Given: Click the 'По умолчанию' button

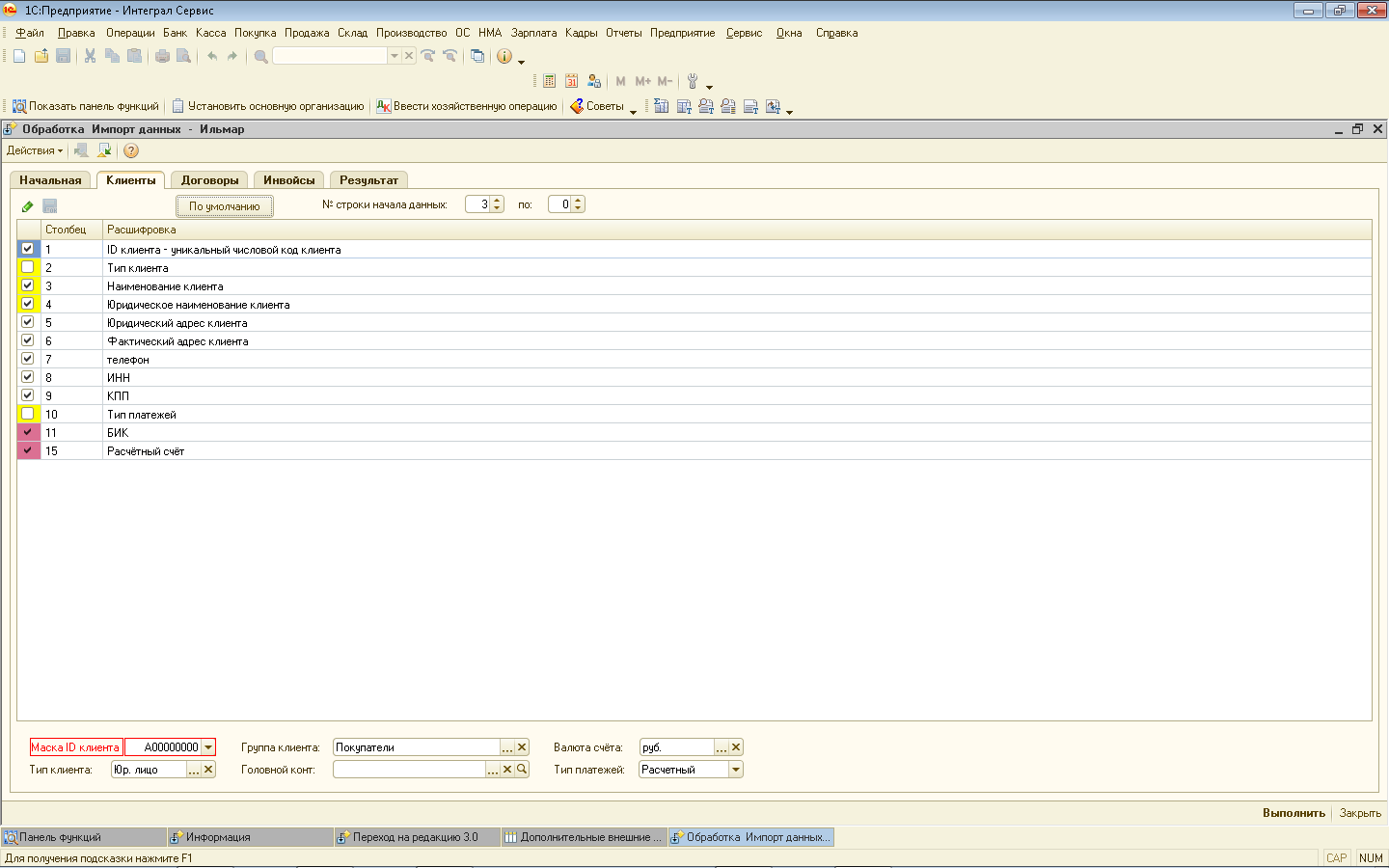Looking at the screenshot, I should coord(225,206).
